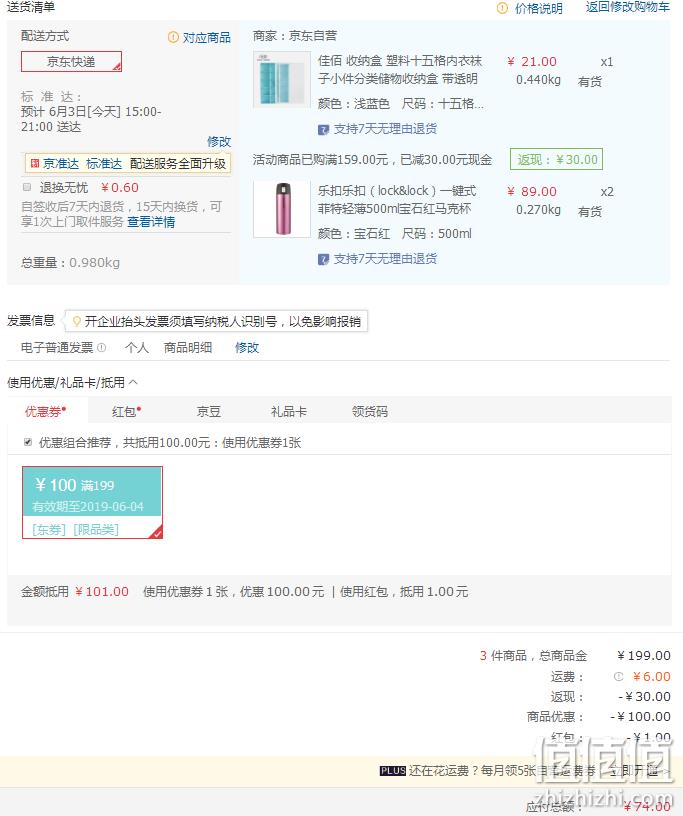Click 返回修改购物车 link
The width and height of the screenshot is (683, 816).
[628, 7]
